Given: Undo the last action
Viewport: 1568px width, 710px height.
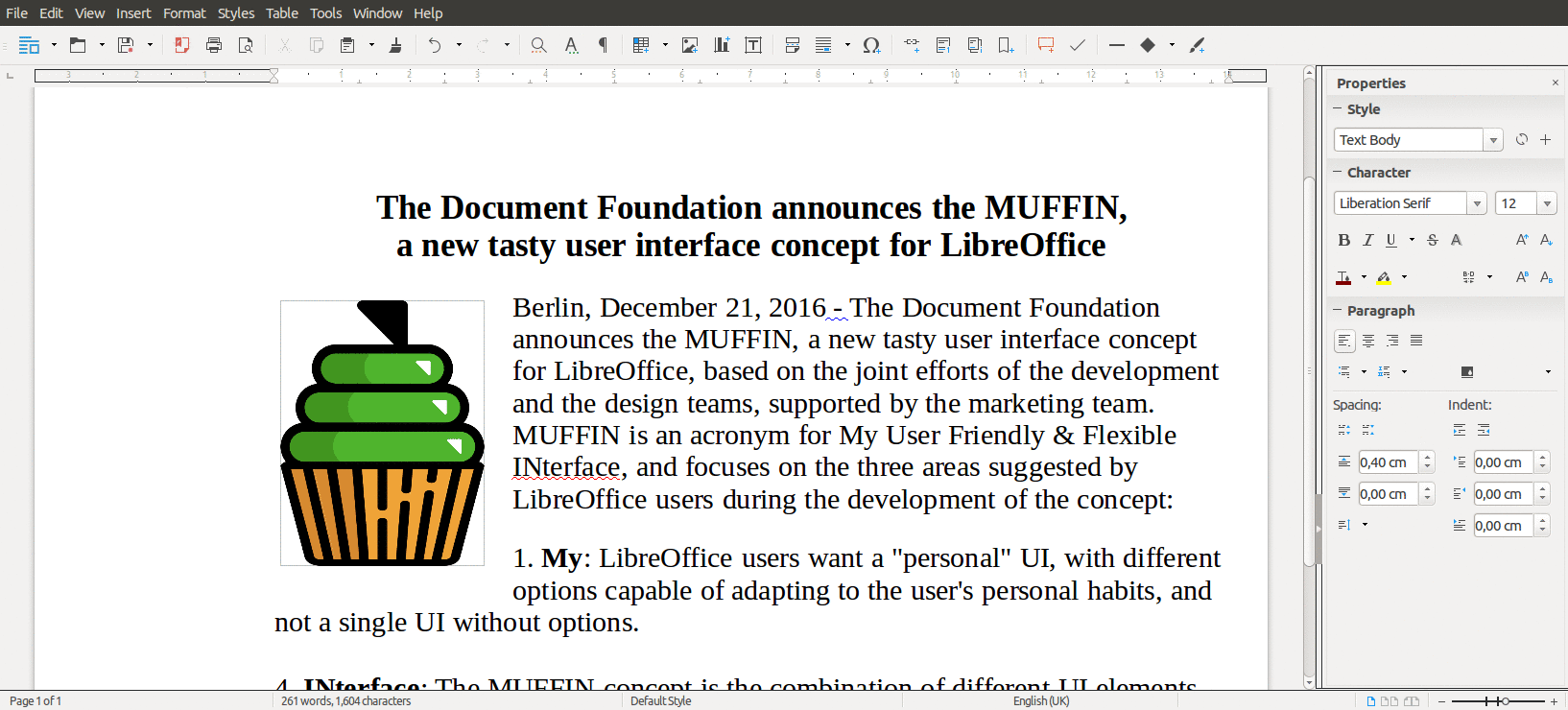Looking at the screenshot, I should point(435,45).
